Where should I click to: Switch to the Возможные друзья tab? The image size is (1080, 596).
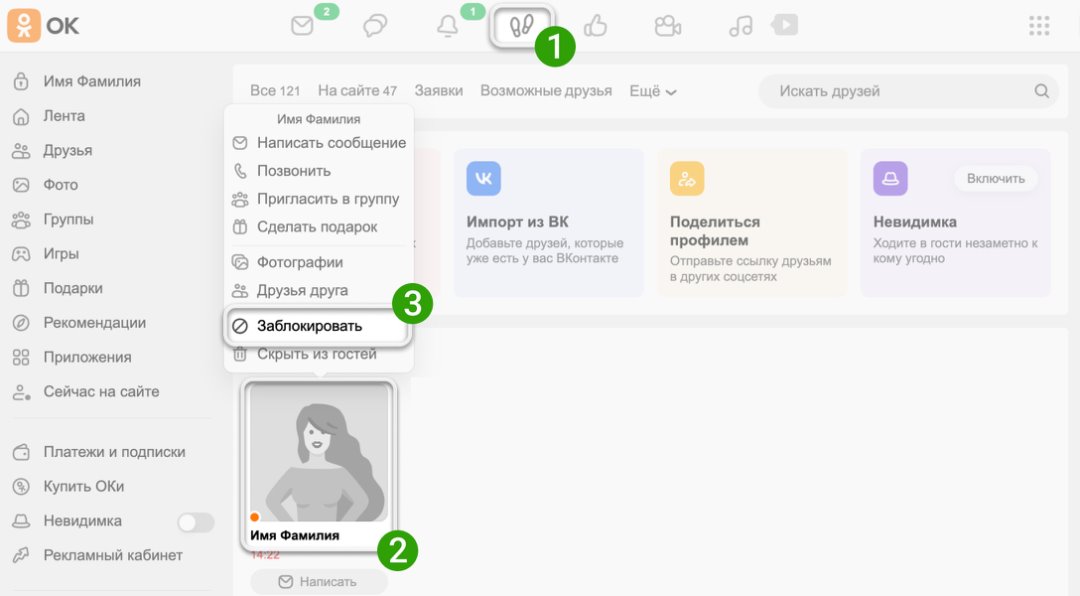pyautogui.click(x=546, y=91)
